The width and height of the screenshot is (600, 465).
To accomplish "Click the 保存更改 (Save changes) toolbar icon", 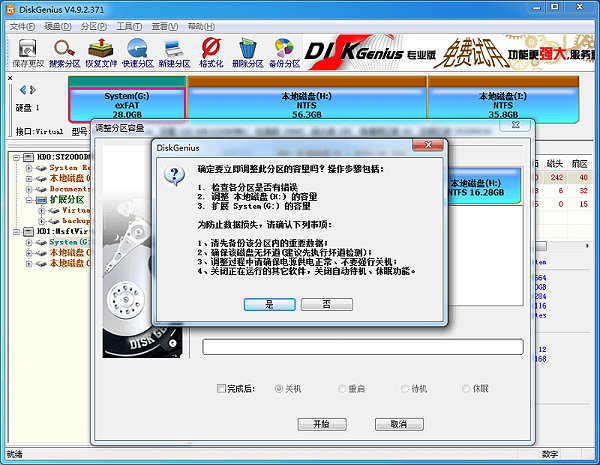I will pos(28,53).
